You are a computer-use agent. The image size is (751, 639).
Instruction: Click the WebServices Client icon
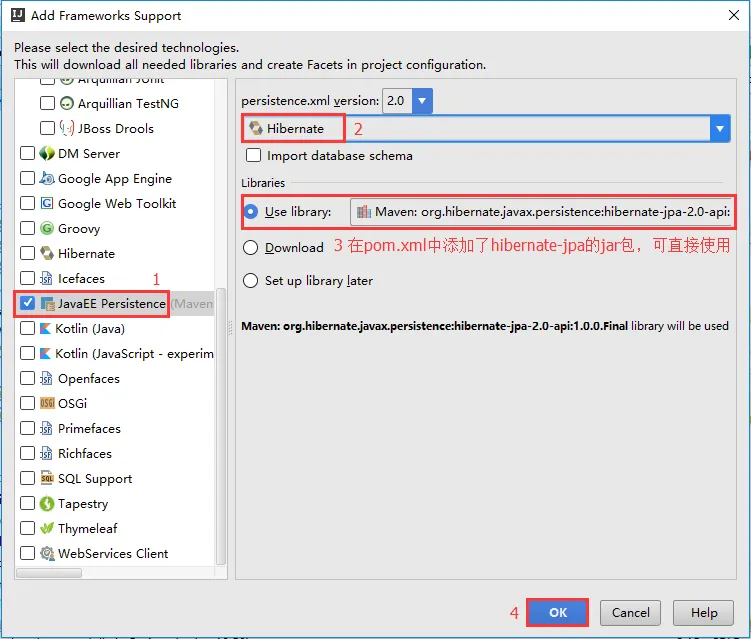(x=47, y=553)
